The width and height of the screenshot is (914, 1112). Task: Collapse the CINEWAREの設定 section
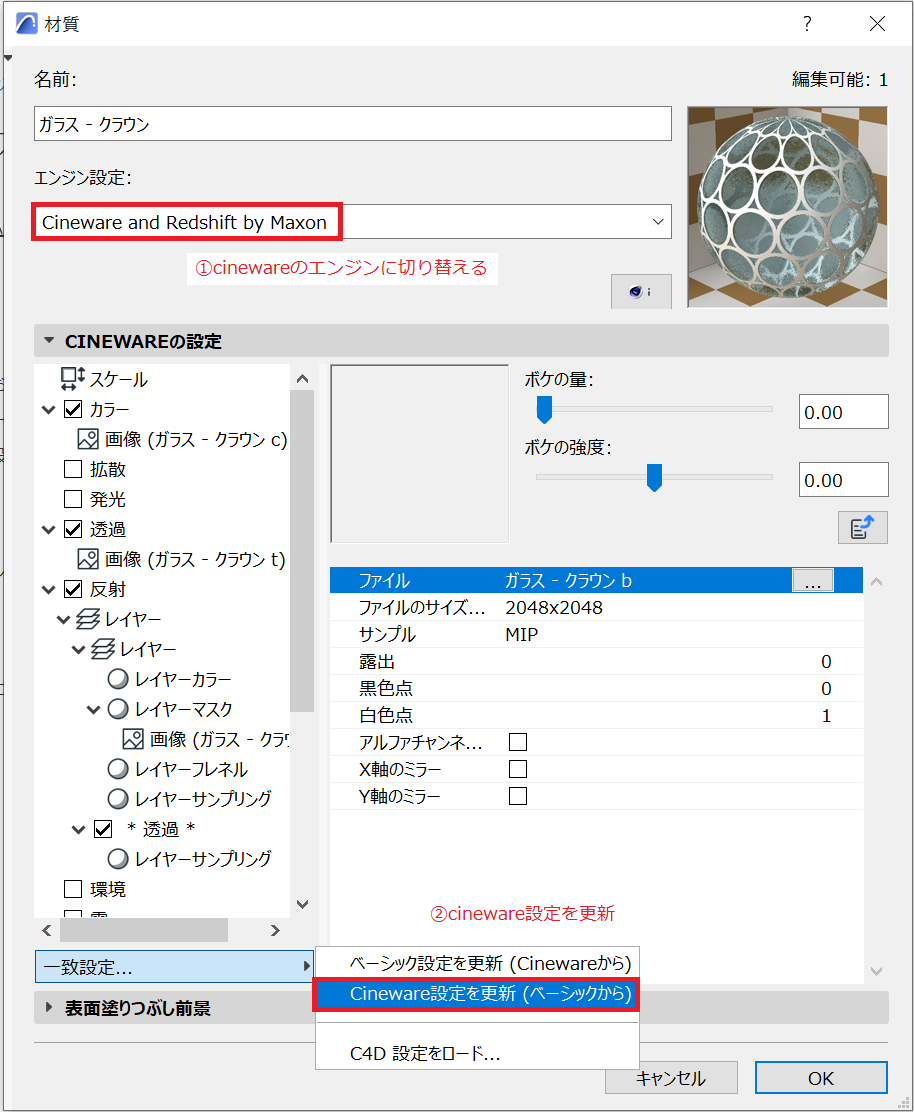(x=49, y=341)
